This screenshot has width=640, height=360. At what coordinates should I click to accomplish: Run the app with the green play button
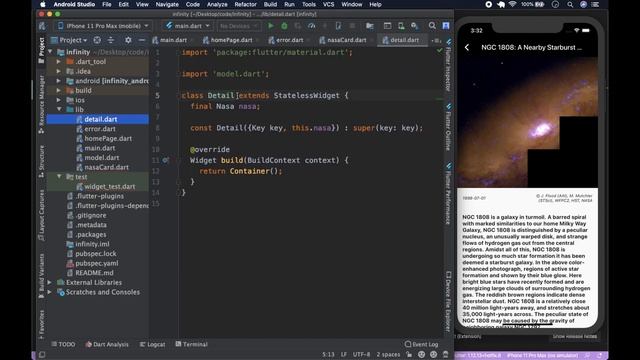pos(270,26)
